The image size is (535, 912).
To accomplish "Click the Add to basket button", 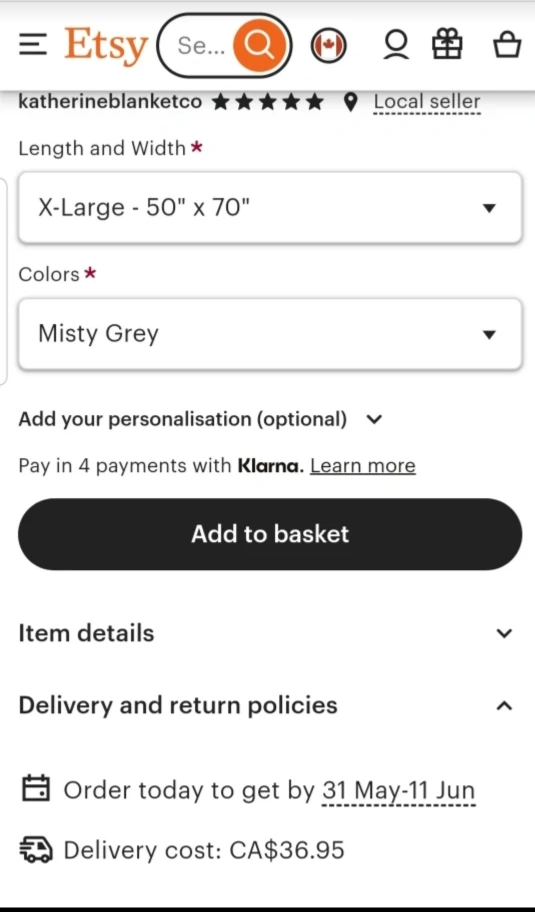I will (270, 534).
